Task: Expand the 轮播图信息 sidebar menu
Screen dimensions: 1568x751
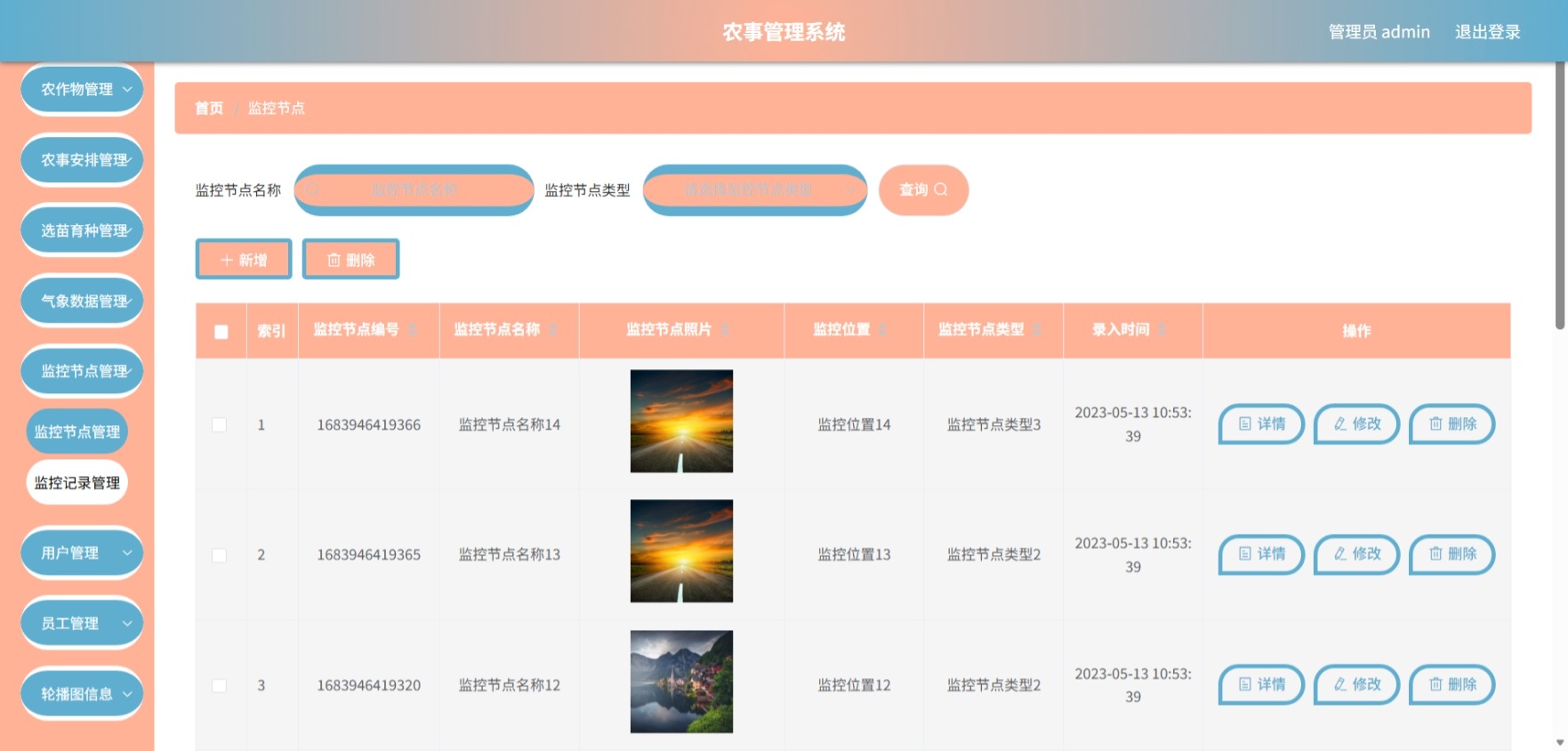Action: [82, 694]
